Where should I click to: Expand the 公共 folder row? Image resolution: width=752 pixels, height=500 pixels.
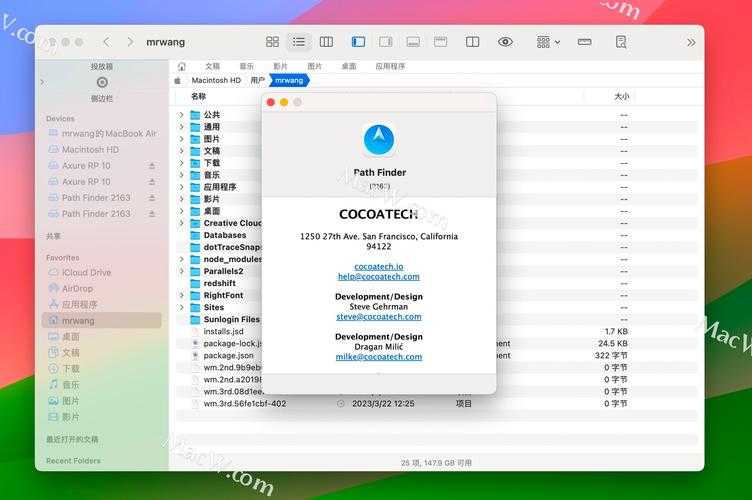pos(181,115)
